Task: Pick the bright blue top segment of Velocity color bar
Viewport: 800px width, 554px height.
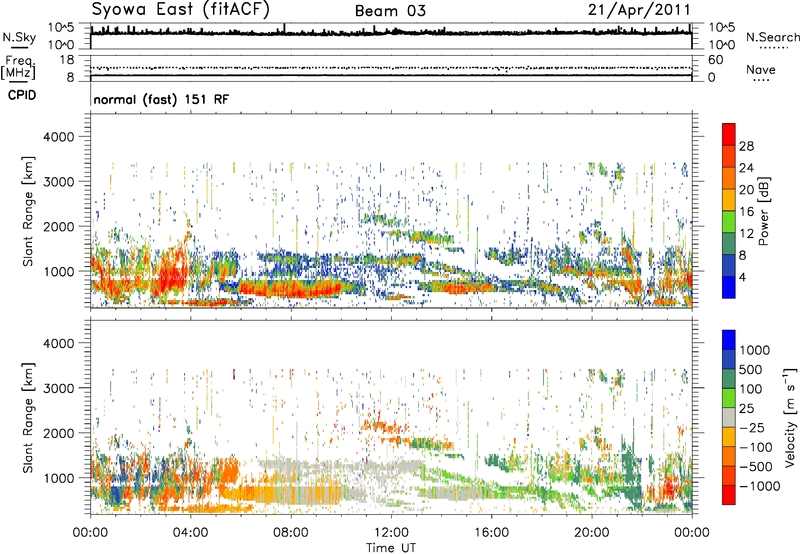Action: [x=729, y=340]
